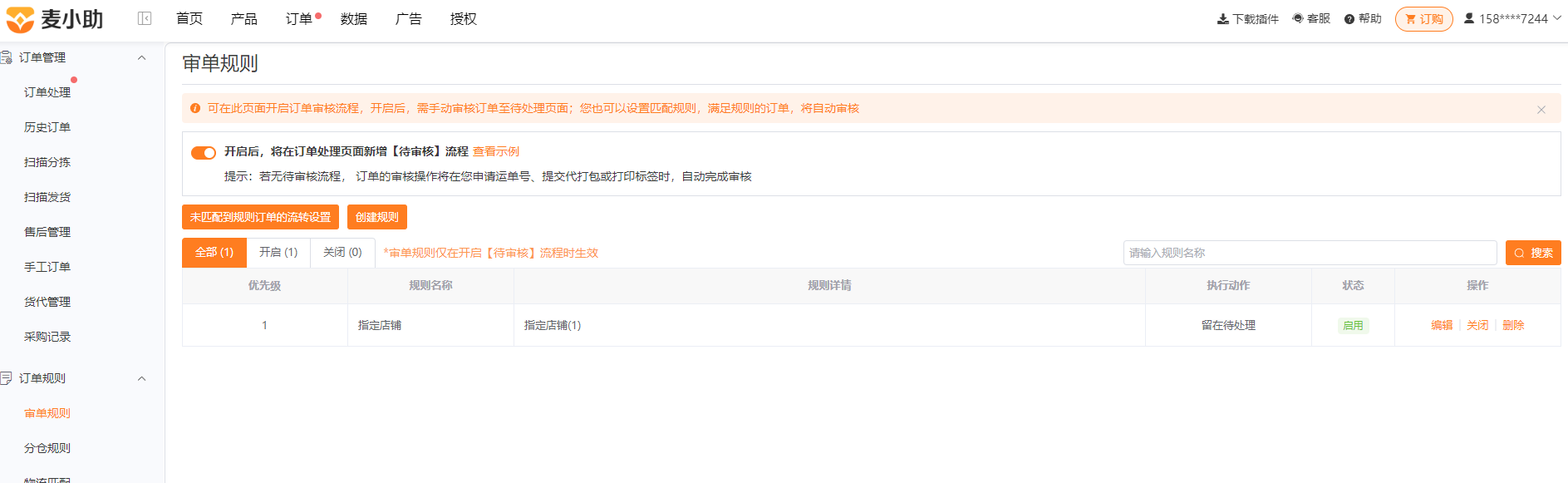Toggle off the 待审核 process switch

(x=204, y=152)
